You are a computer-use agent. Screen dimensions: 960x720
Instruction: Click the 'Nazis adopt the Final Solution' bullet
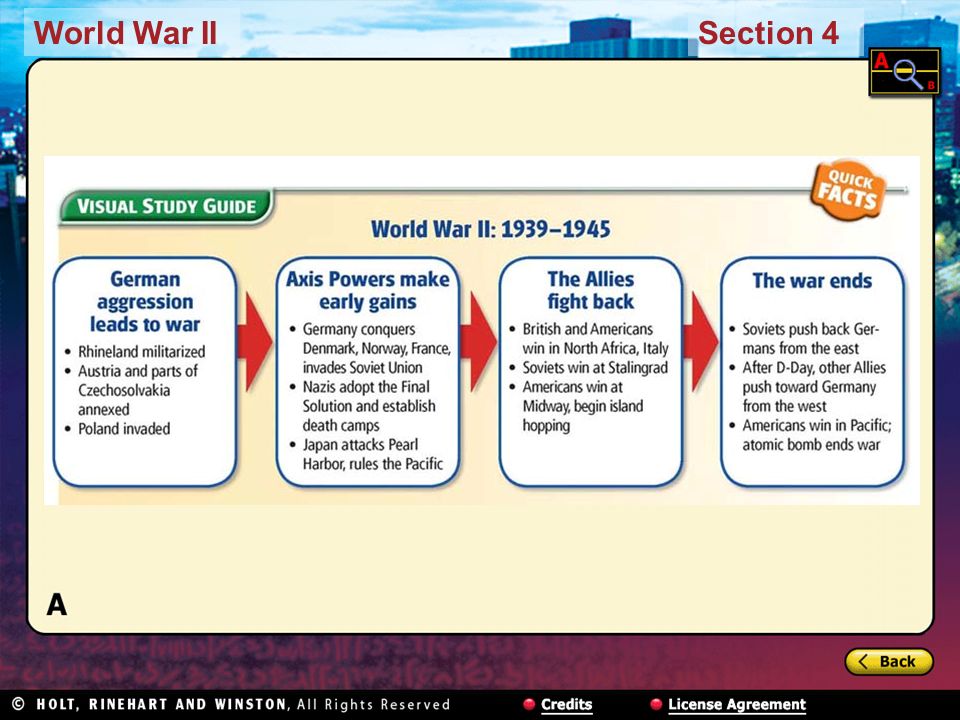click(362, 406)
